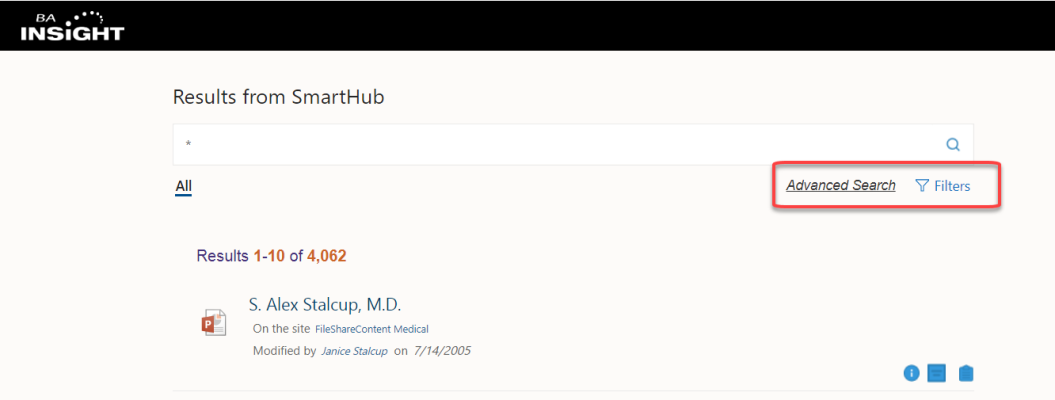
Task: Follow the FileShareContent Medical site link
Action: [x=372, y=329]
